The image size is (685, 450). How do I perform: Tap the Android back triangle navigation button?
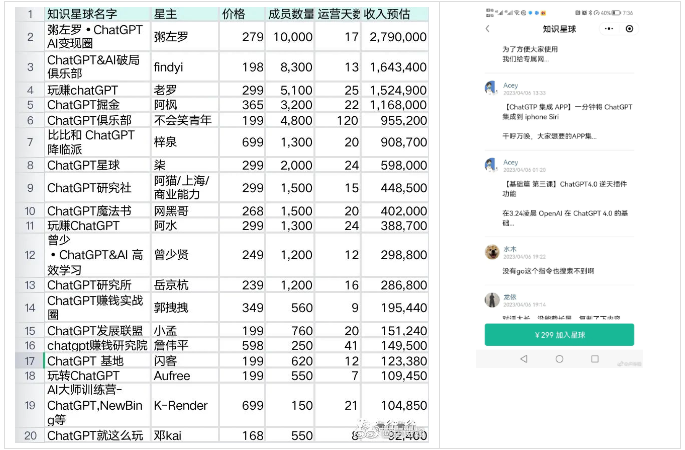(x=524, y=359)
